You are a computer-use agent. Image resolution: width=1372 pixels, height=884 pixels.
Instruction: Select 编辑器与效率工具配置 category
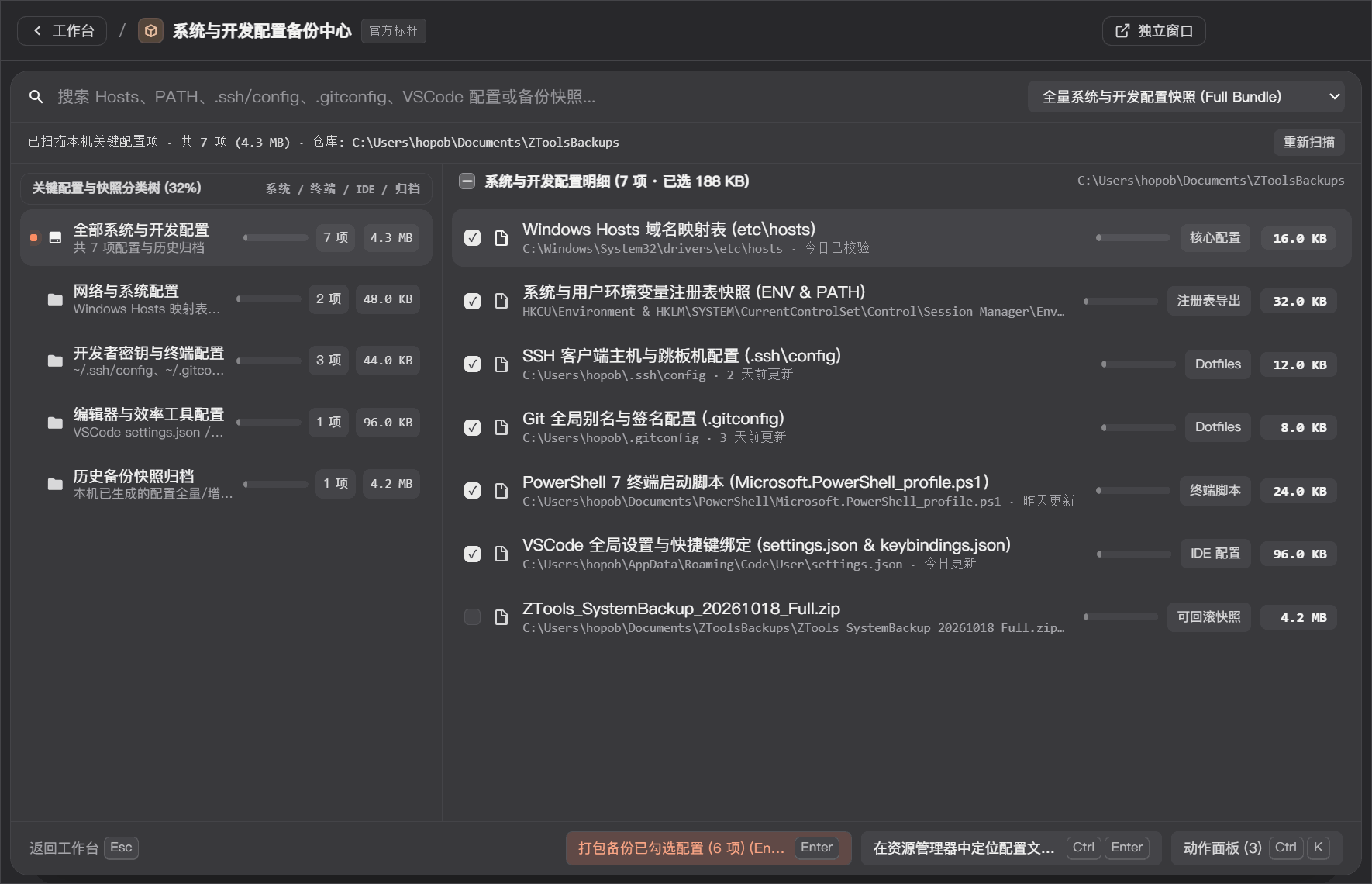point(226,423)
